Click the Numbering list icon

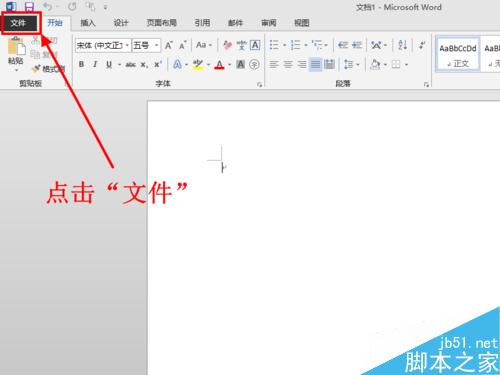pos(295,45)
